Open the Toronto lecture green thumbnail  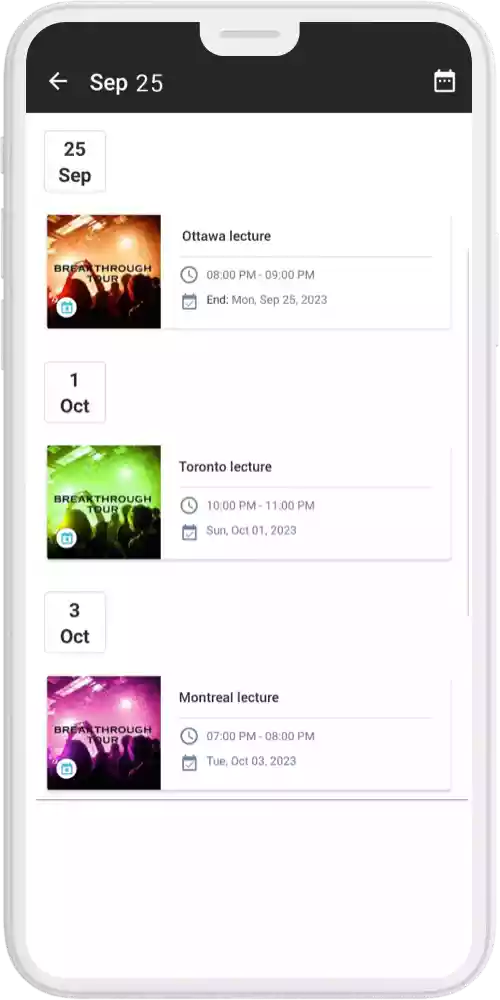(104, 502)
